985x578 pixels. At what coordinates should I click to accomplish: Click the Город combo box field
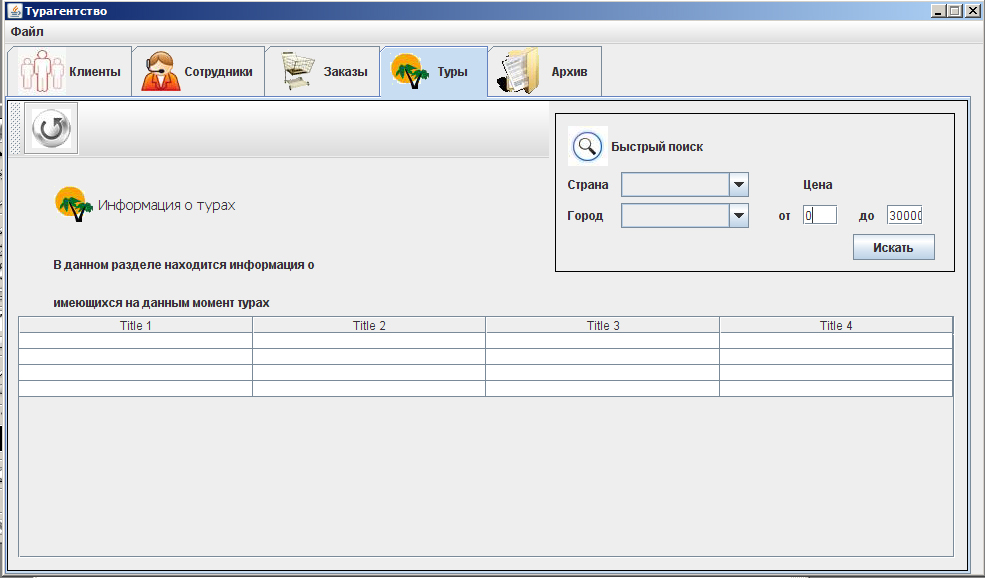click(685, 215)
